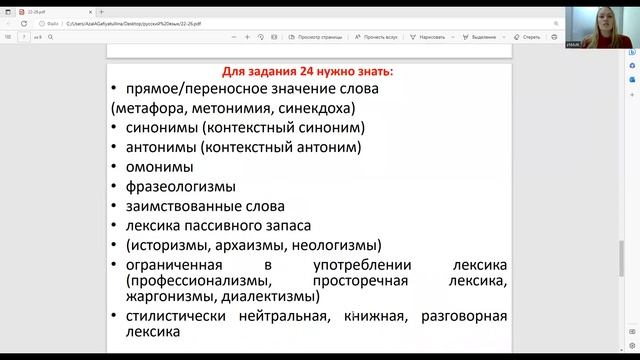The height and width of the screenshot is (360, 640).
Task: Click text 'жаргонизмы, диалектизмы)'
Action: pyautogui.click(x=223, y=296)
